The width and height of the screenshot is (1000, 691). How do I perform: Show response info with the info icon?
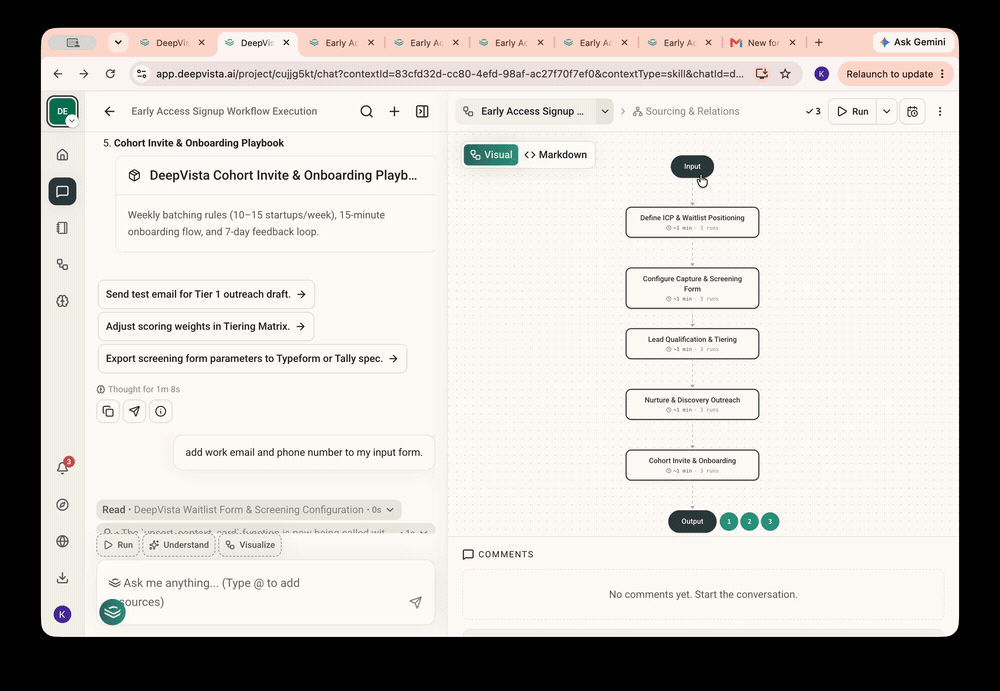pyautogui.click(x=161, y=412)
